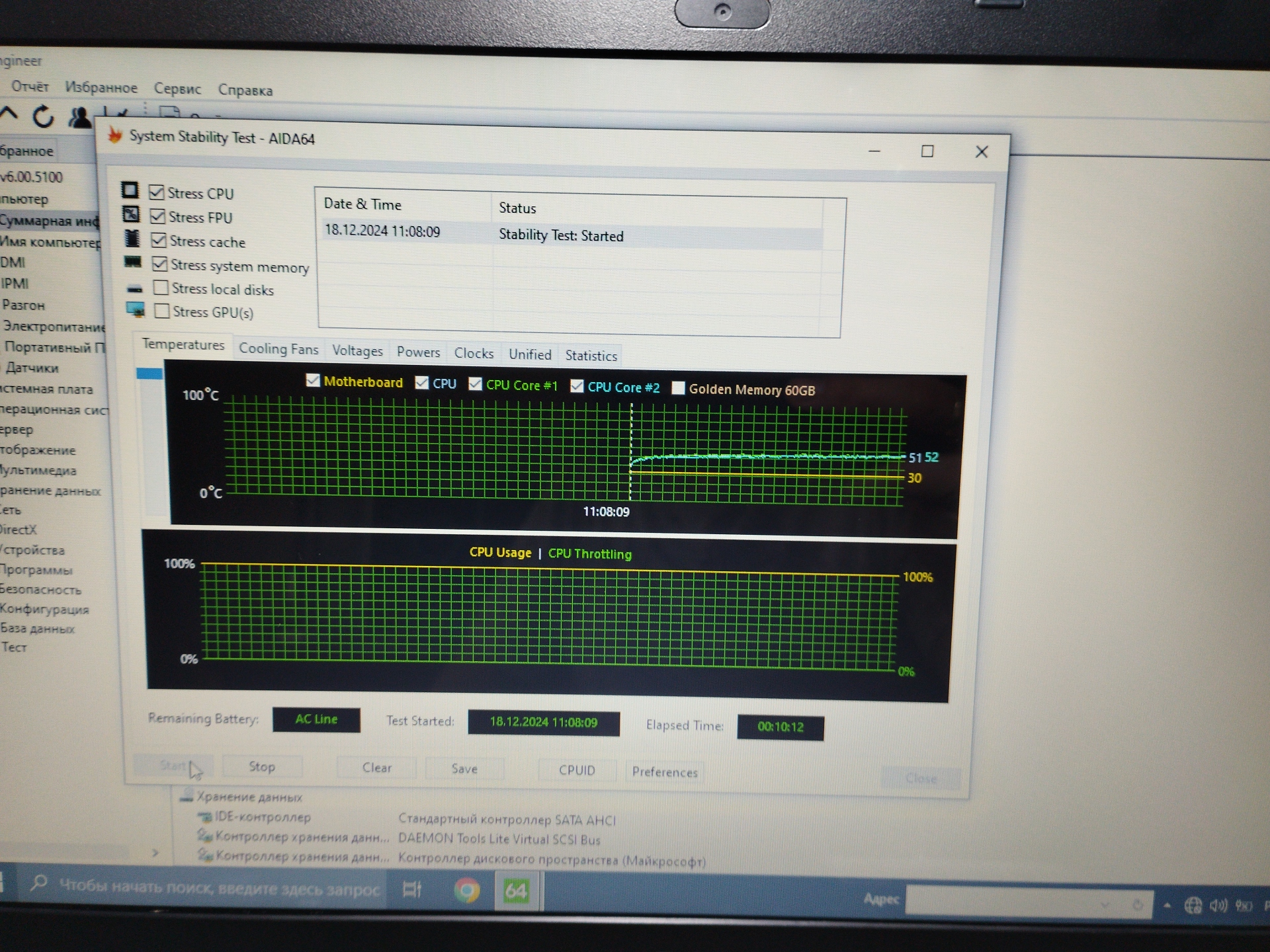Open Системная плата category
1270x952 pixels.
pos(46,389)
